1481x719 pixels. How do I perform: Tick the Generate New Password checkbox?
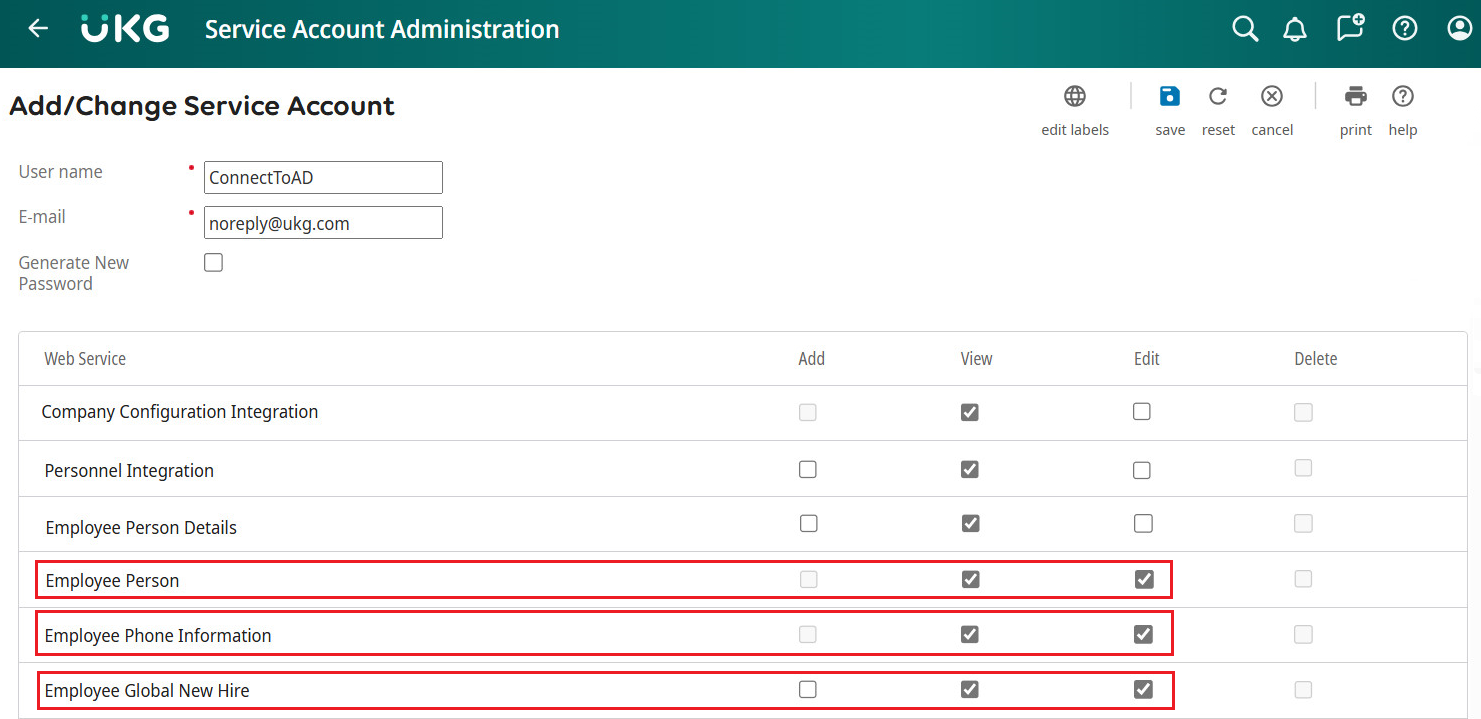[x=213, y=263]
